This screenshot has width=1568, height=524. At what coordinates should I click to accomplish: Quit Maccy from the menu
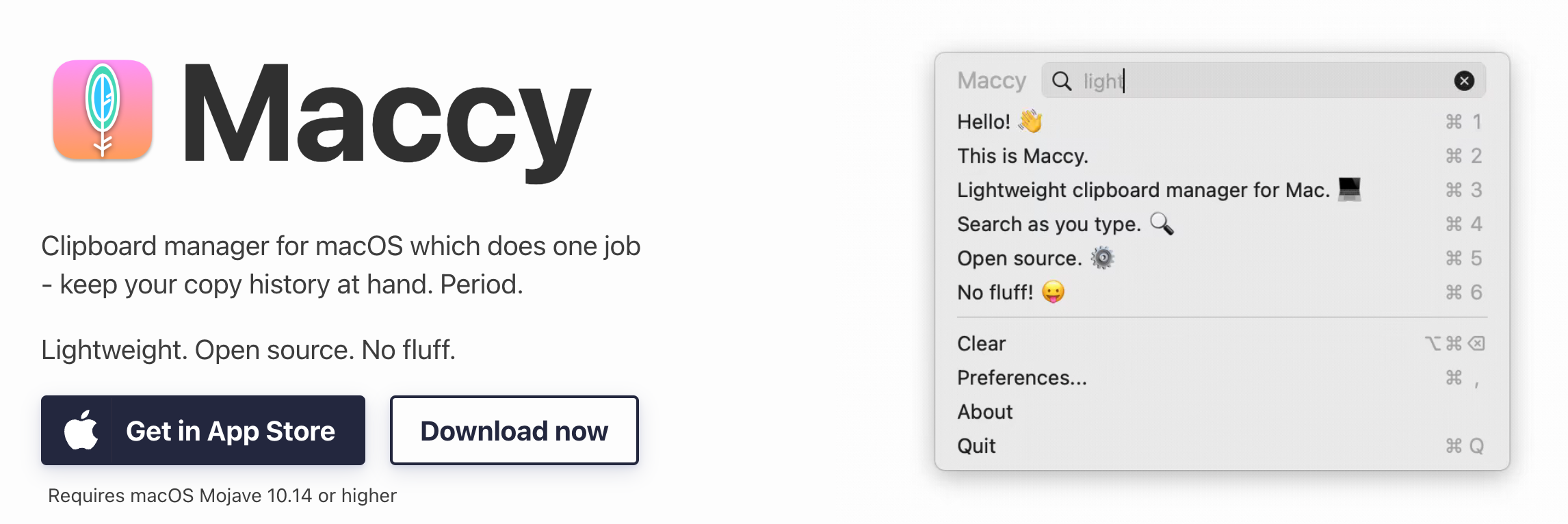point(976,446)
